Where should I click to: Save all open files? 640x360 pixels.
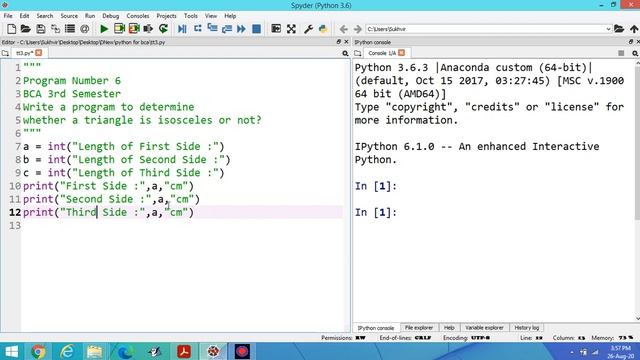coord(55,29)
